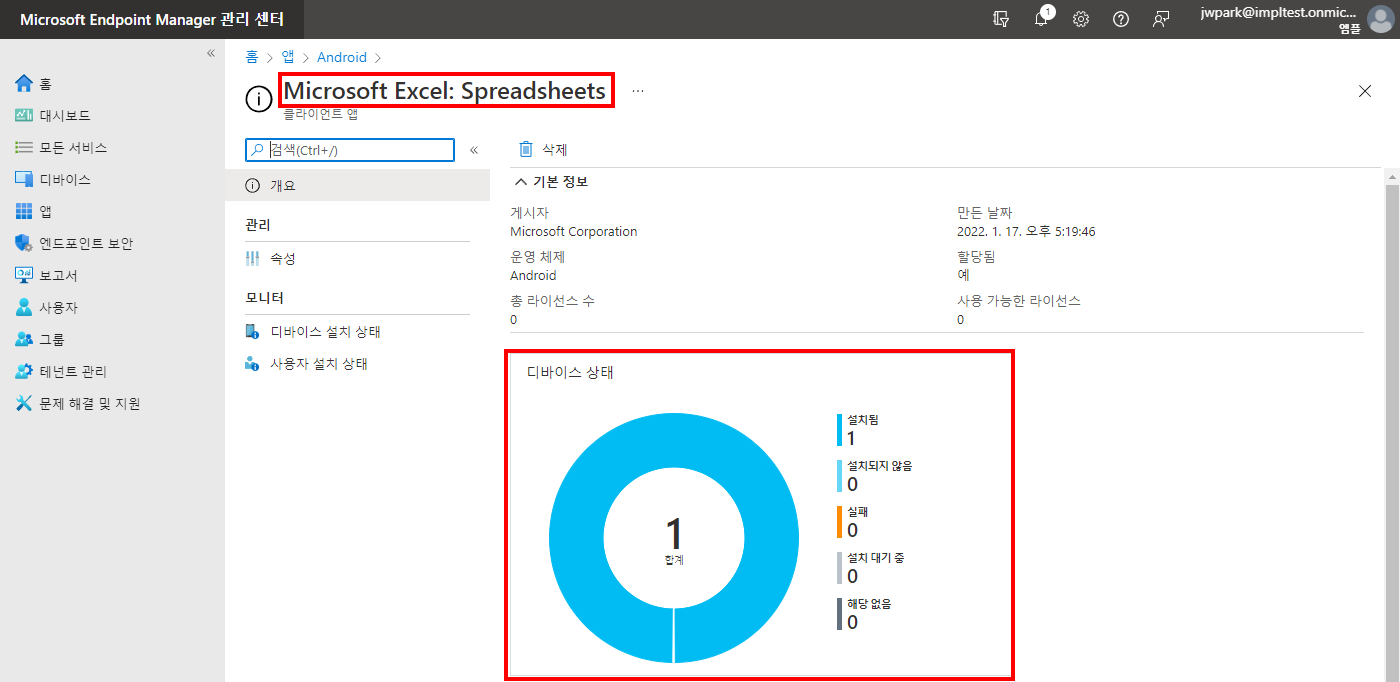This screenshot has width=1400, height=682.
Task: Click the orange 실패 legend swatch
Action: 840,521
